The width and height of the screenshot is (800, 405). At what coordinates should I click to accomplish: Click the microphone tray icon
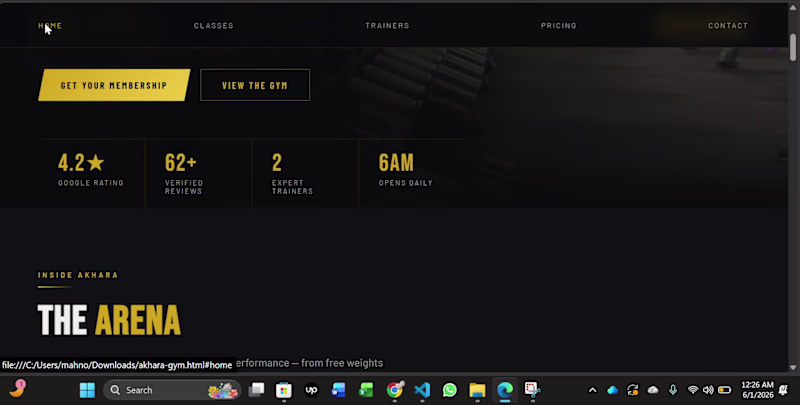(x=673, y=390)
